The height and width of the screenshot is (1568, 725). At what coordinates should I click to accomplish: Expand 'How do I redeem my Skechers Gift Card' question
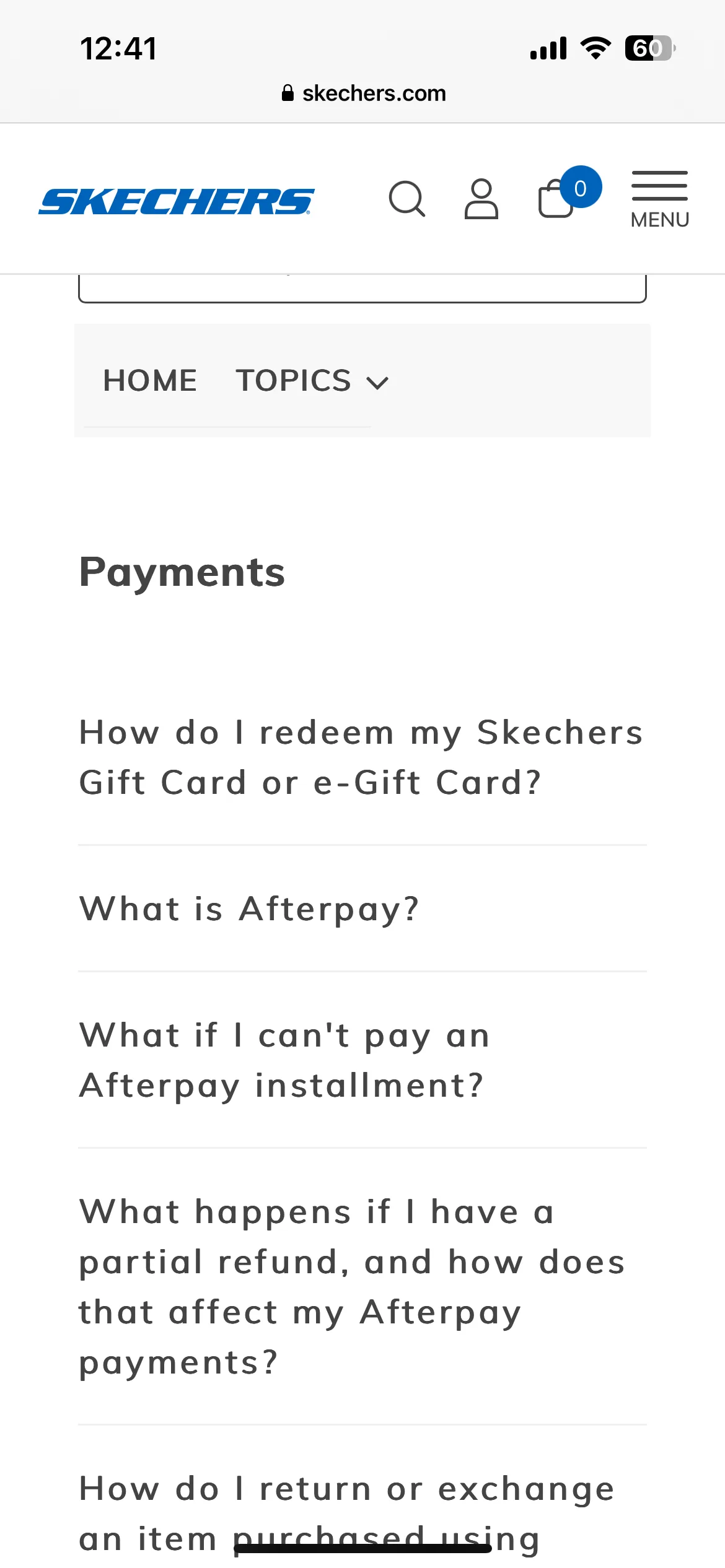pos(362,757)
